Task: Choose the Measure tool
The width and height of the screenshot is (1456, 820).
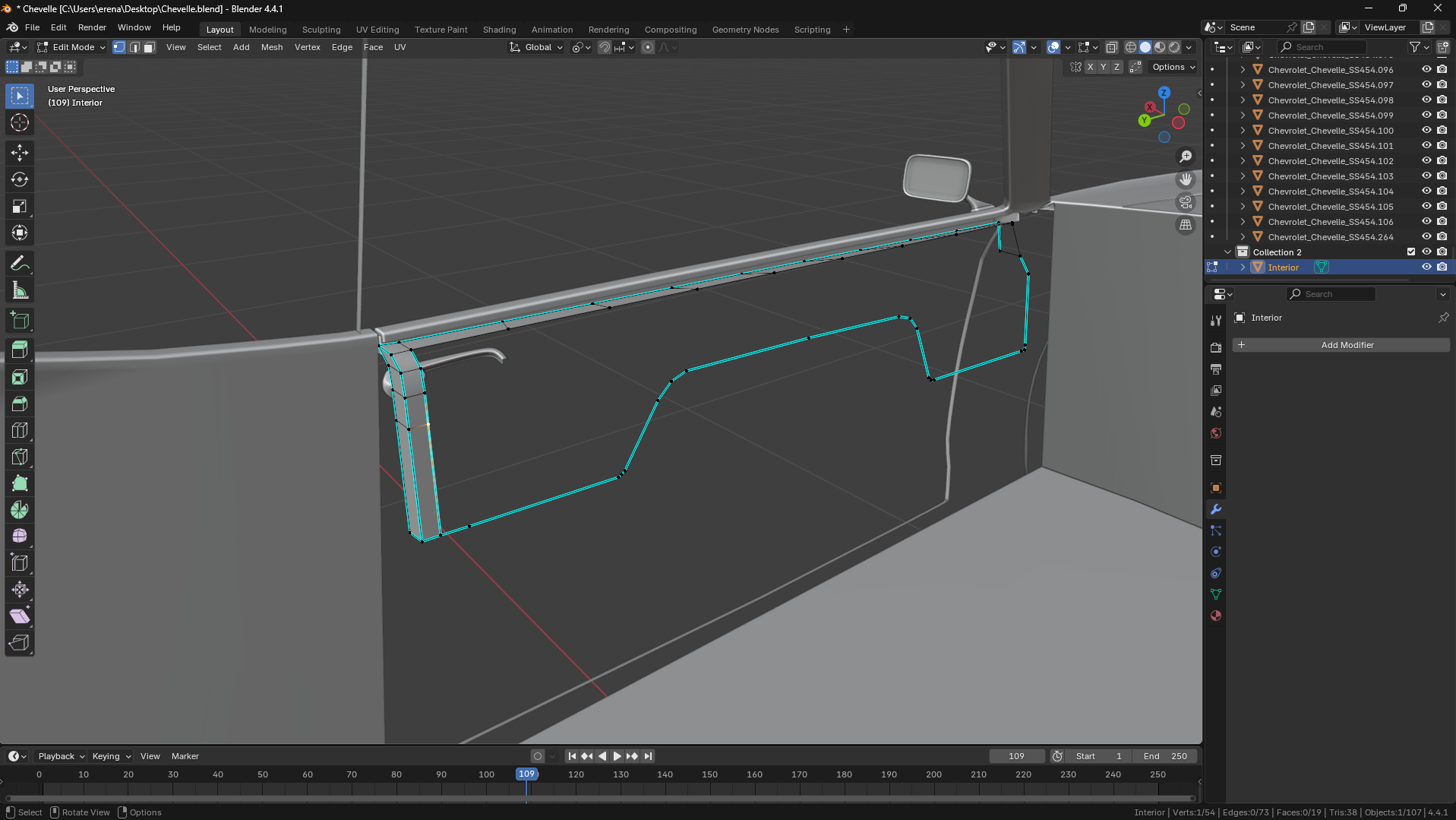Action: pyautogui.click(x=20, y=290)
